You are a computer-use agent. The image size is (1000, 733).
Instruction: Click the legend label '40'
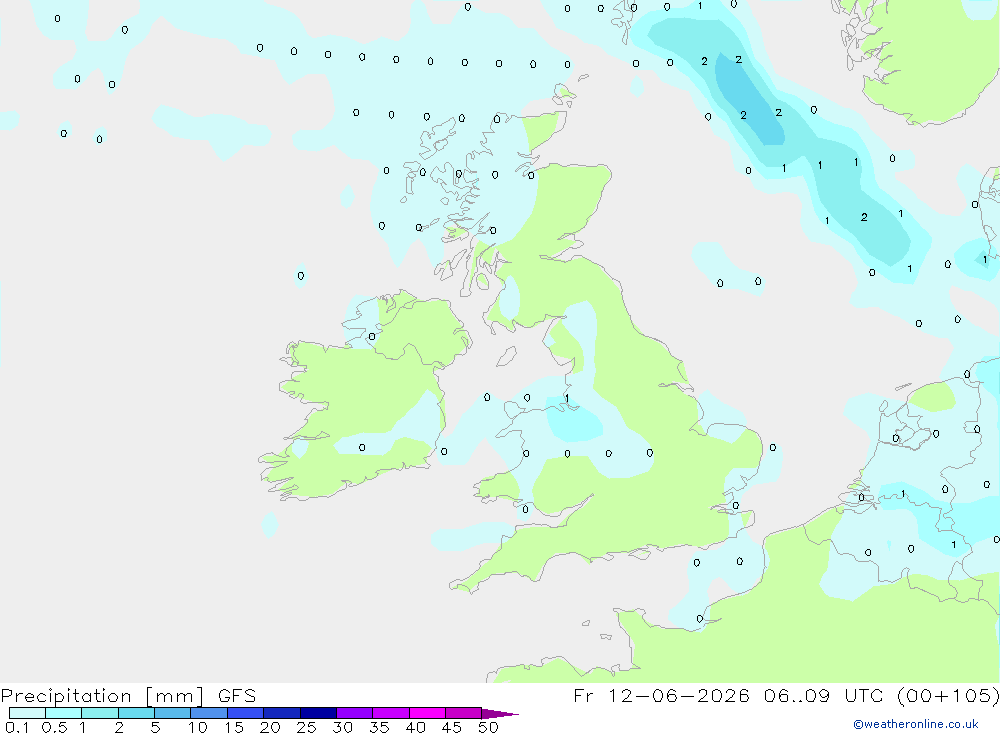415,727
